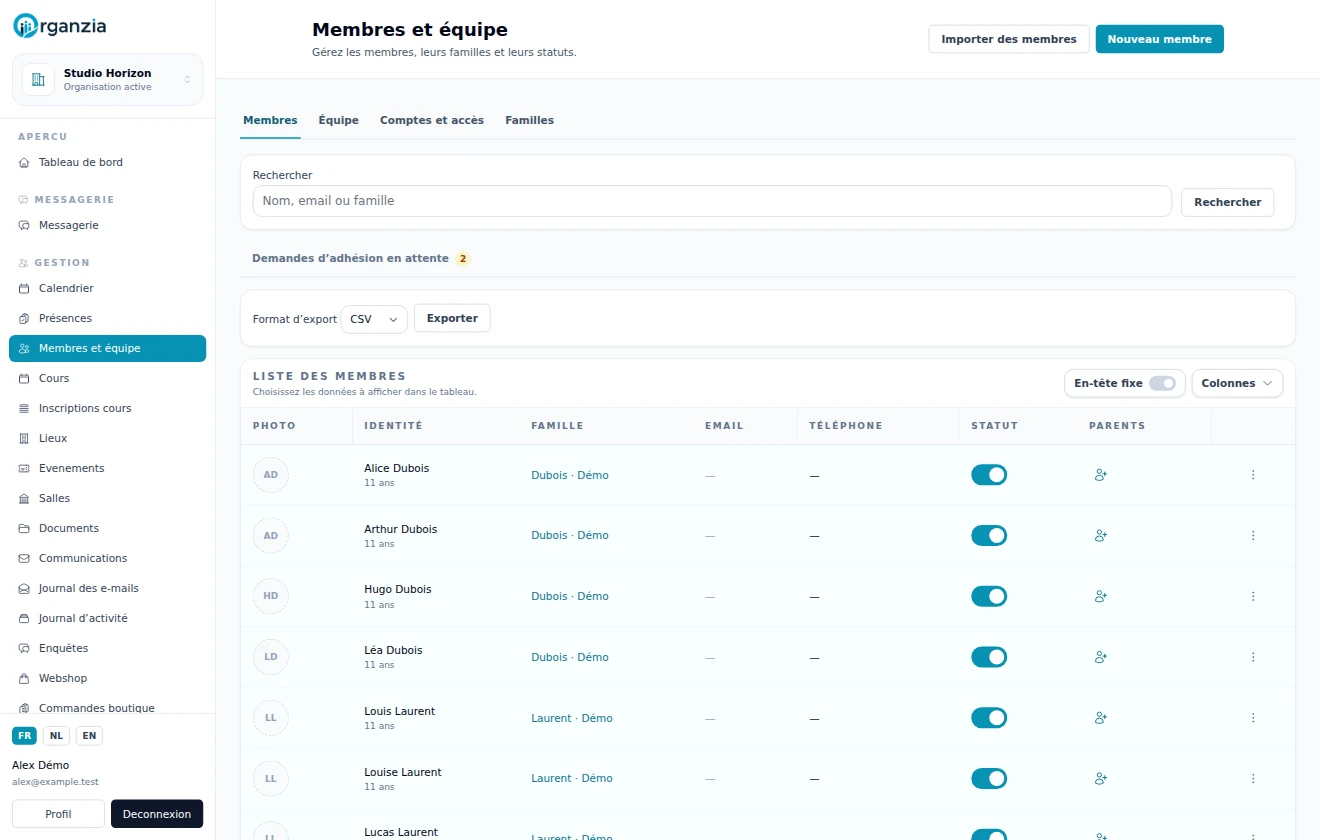This screenshot has height=840, width=1320.
Task: Toggle status switch for Arthur Dubois
Action: (x=989, y=536)
